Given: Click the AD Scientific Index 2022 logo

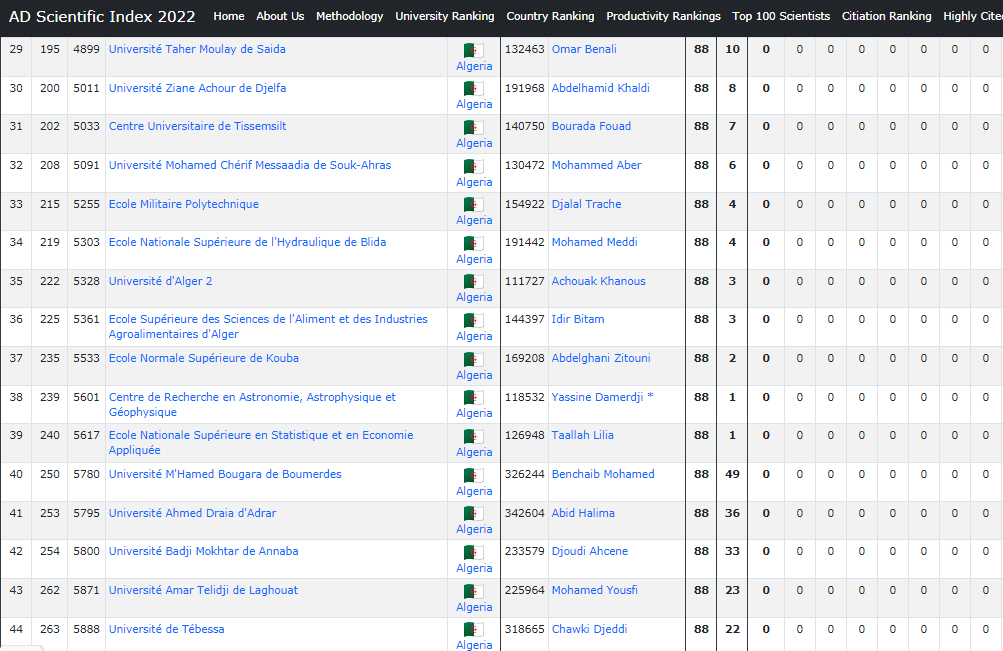Looking at the screenshot, I should pos(102,16).
